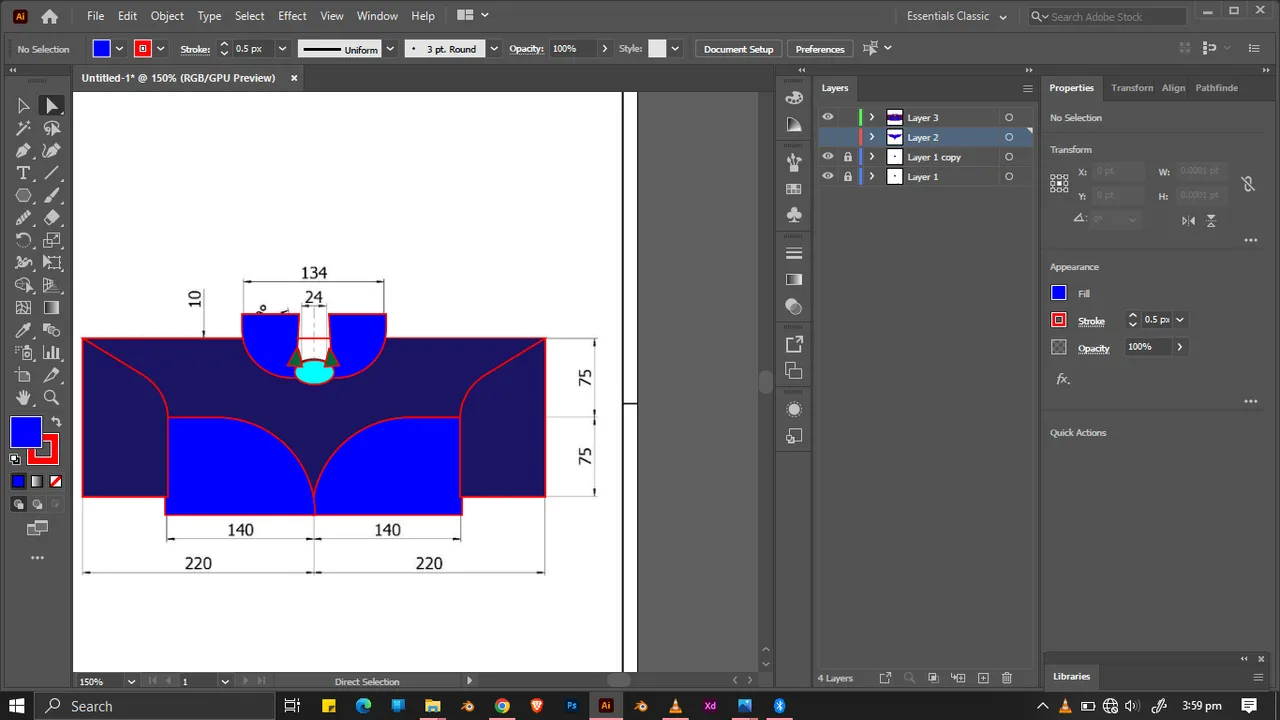Select the Pen tool
Screen dimensions: 1280x720
pos(23,150)
